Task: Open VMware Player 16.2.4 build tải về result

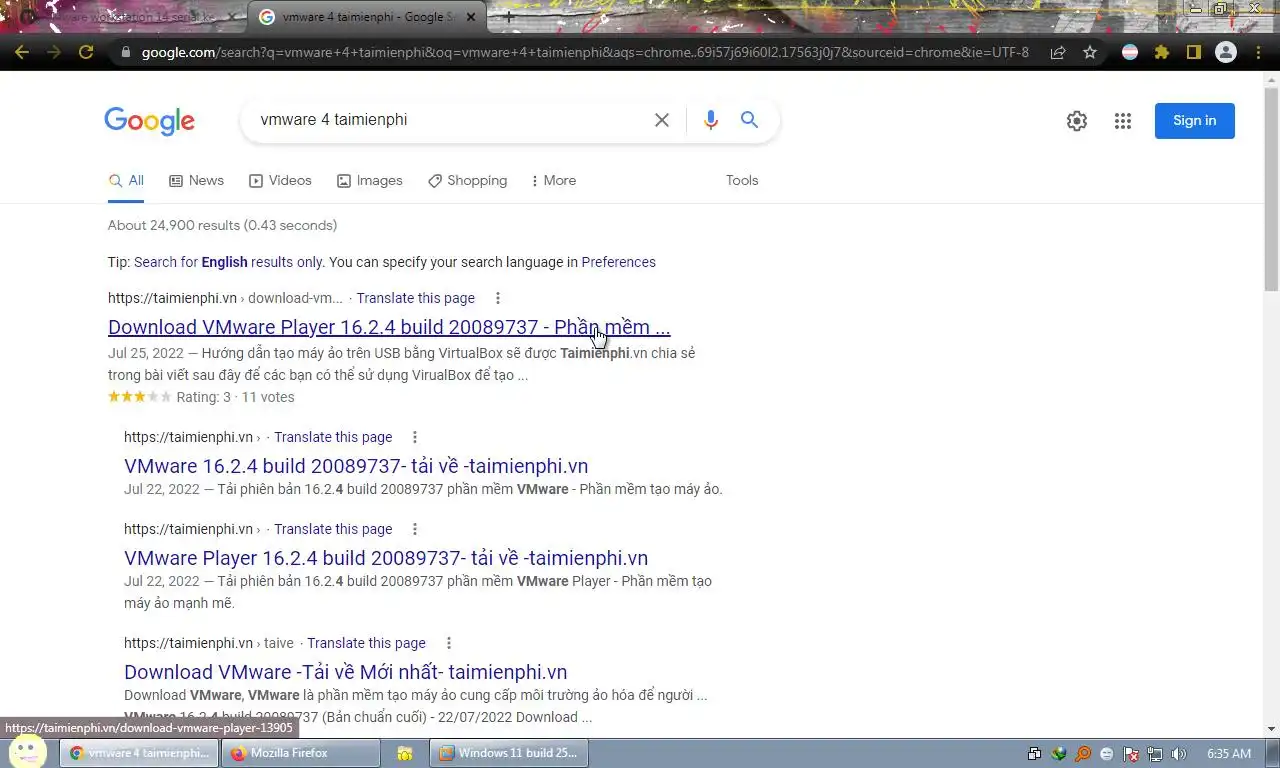Action: tap(386, 558)
